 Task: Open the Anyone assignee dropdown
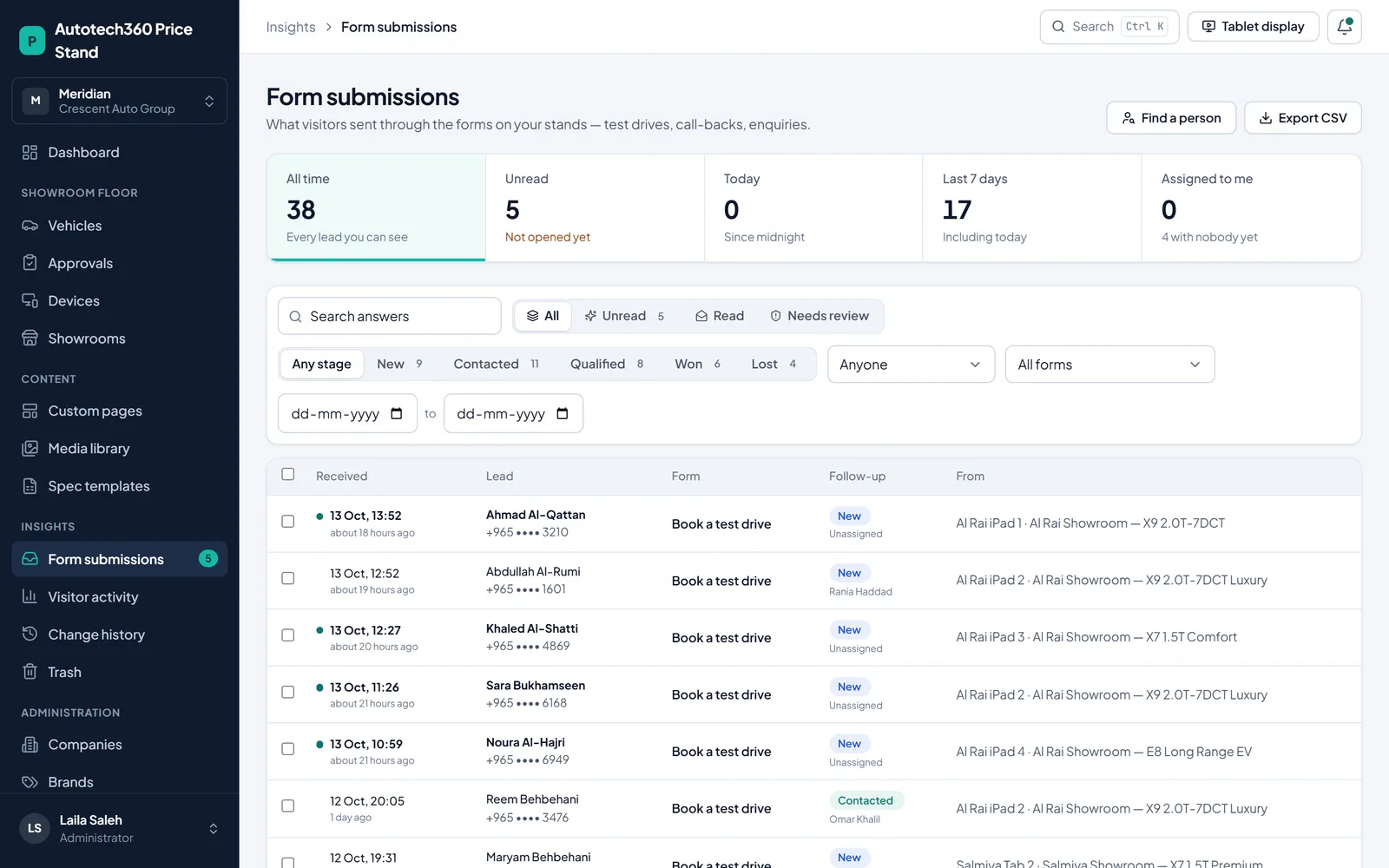(x=911, y=365)
